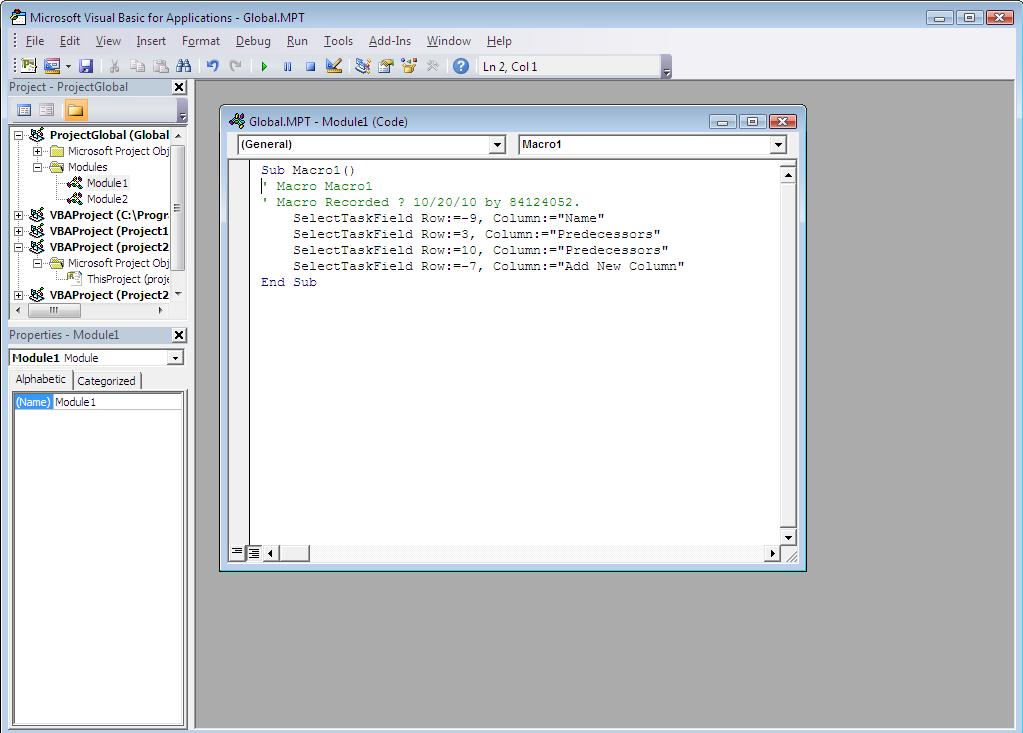1023x733 pixels.
Task: Switch to the Alphabetic tab
Action: coord(40,379)
